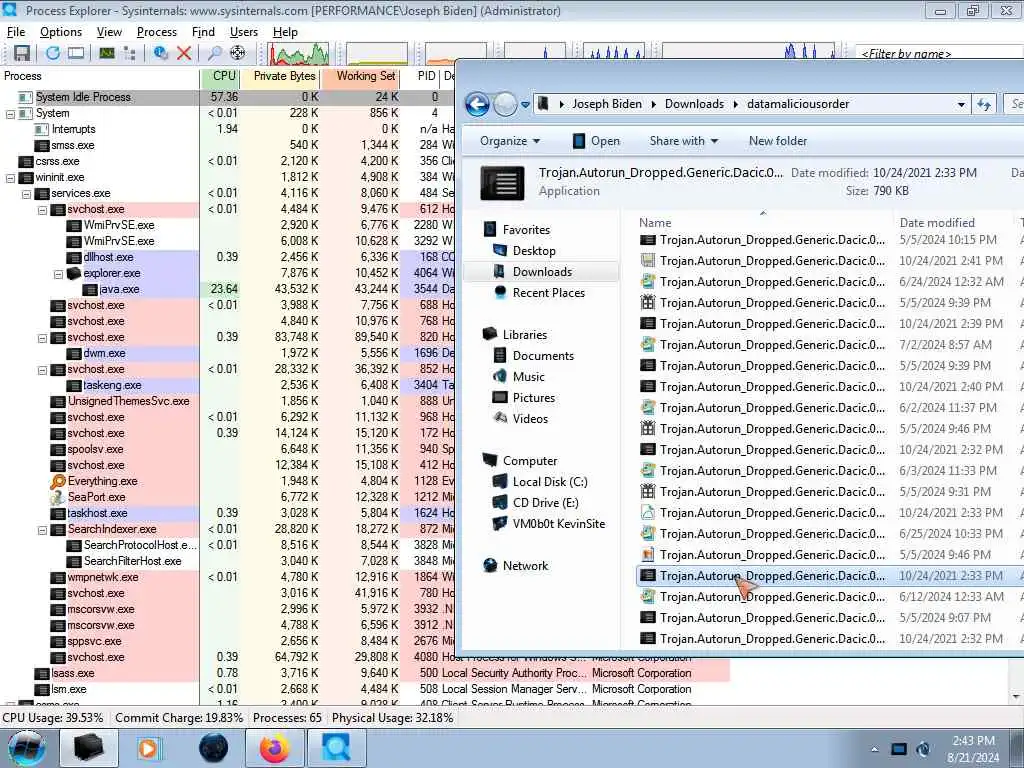Screen dimensions: 1024x768
Task: Click the Save toolbar icon in Process Explorer
Action: pyautogui.click(x=22, y=53)
